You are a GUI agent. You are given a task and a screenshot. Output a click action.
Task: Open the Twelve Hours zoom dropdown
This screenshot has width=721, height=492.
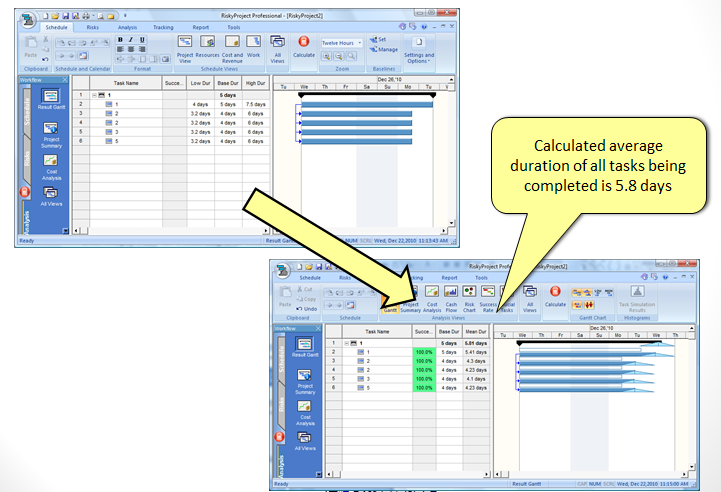tap(342, 43)
